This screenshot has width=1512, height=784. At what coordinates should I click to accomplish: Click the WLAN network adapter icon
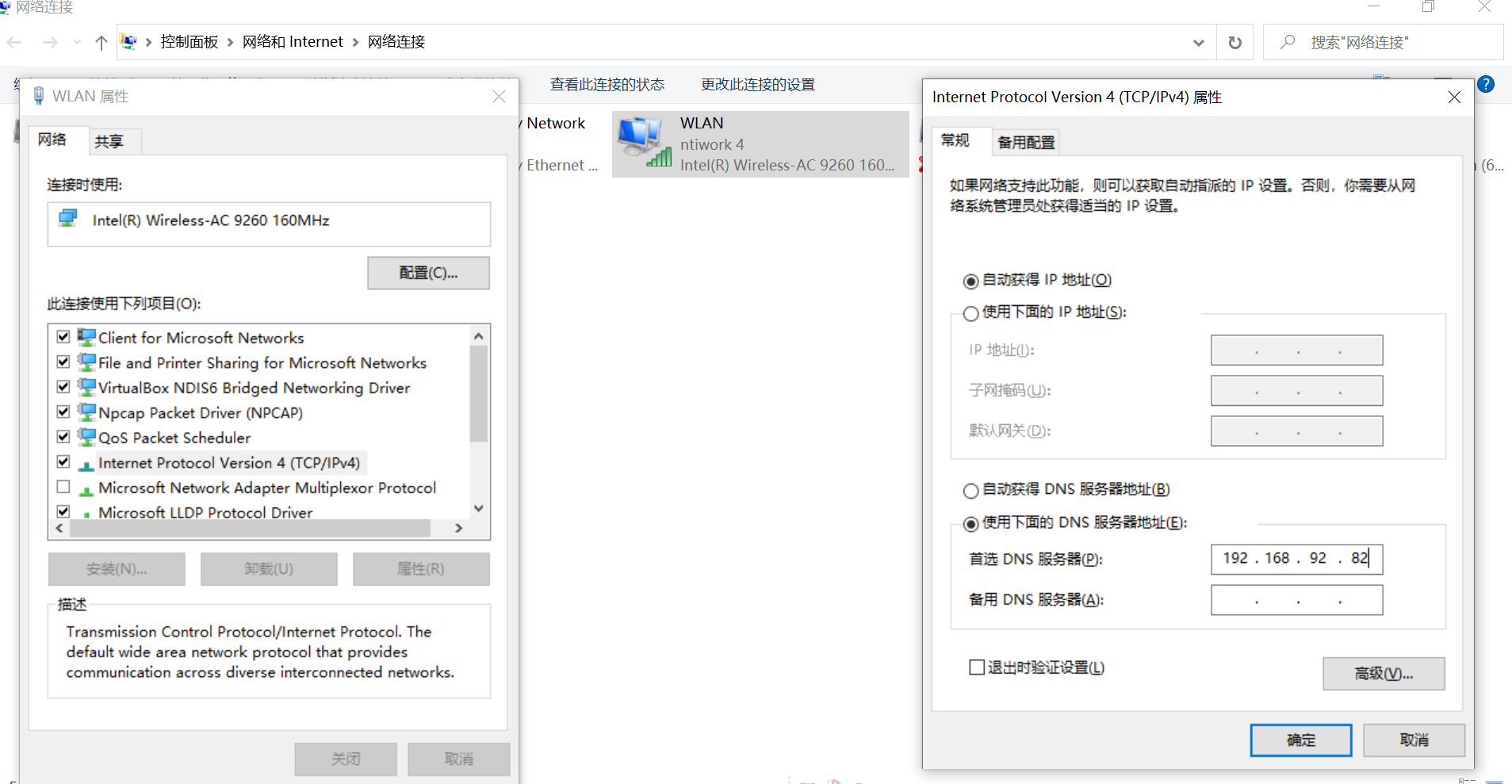tap(644, 142)
